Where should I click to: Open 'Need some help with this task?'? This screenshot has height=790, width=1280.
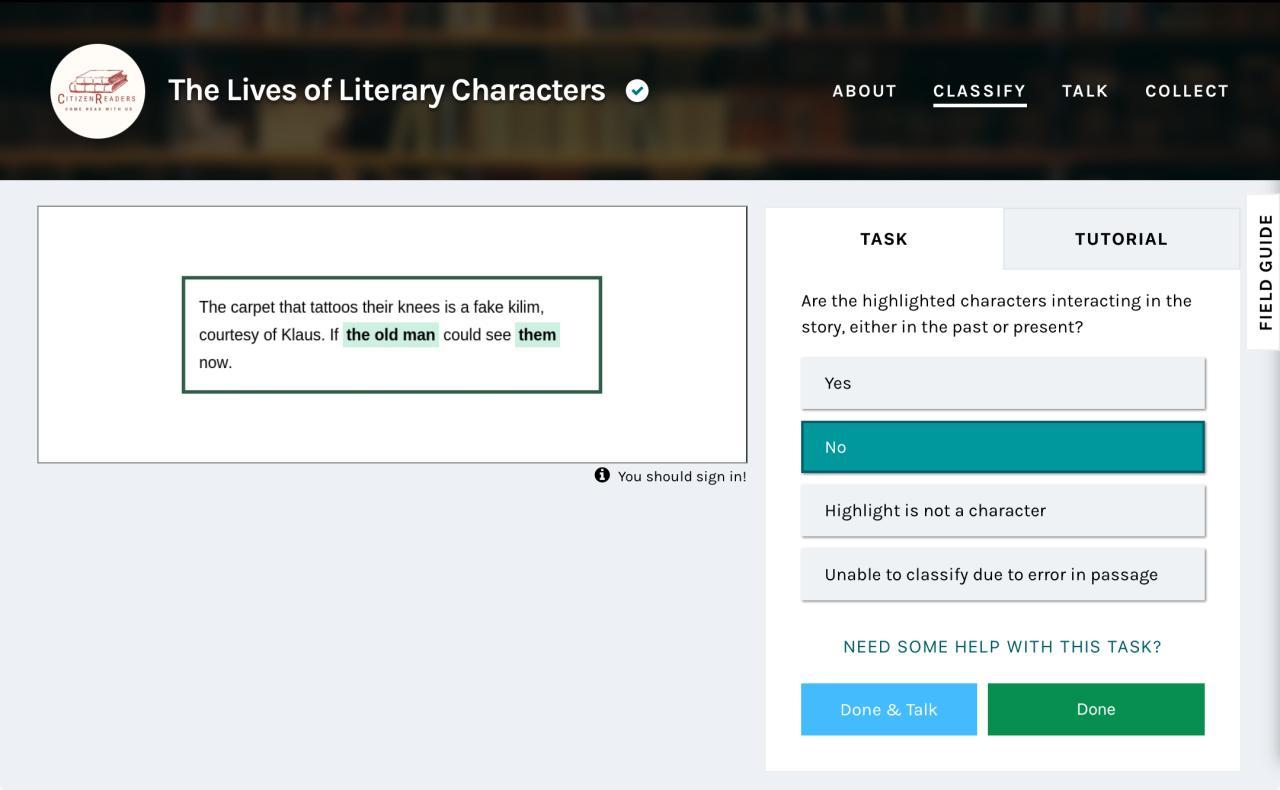[x=1002, y=647]
